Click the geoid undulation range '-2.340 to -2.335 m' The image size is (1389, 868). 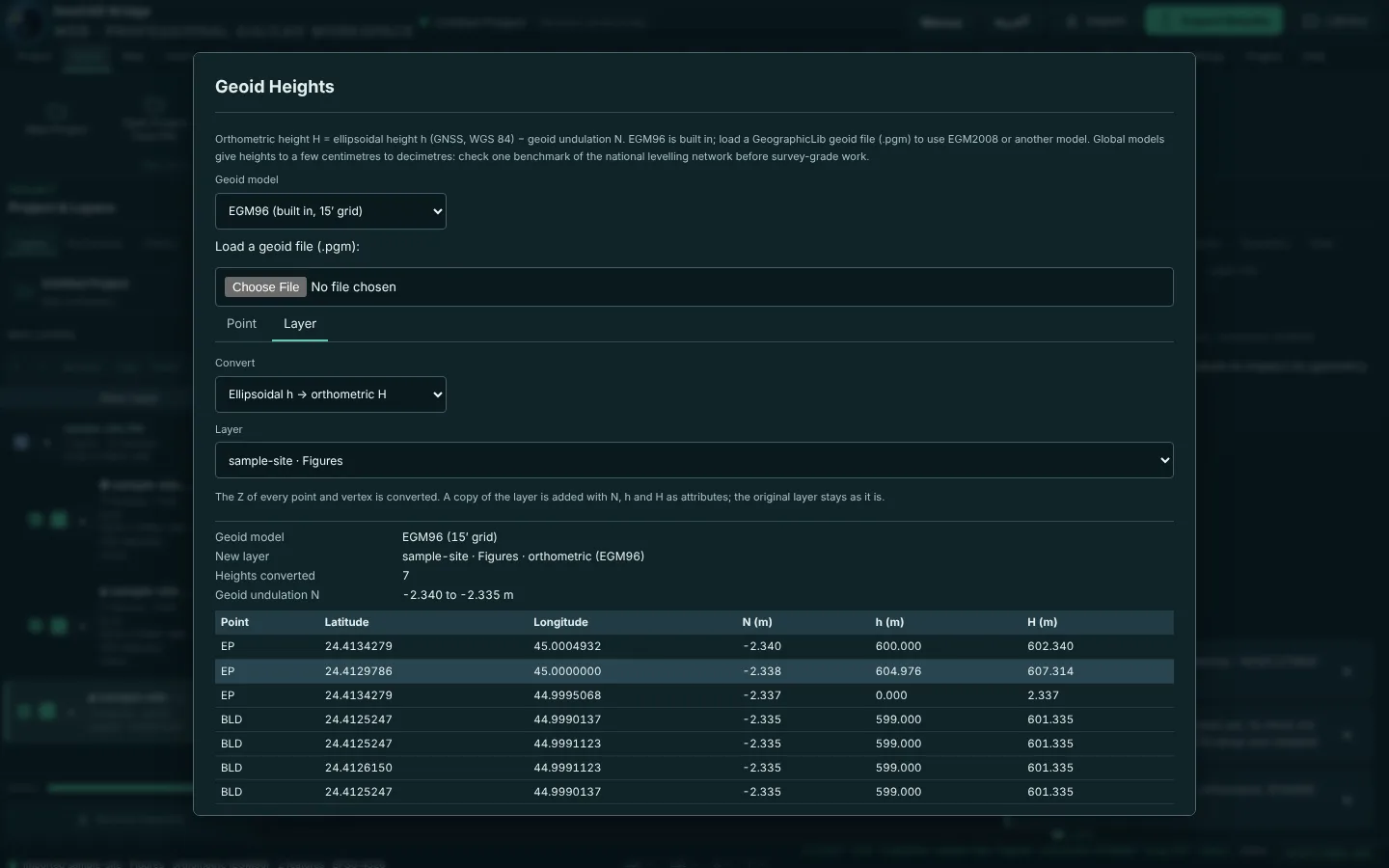(458, 595)
